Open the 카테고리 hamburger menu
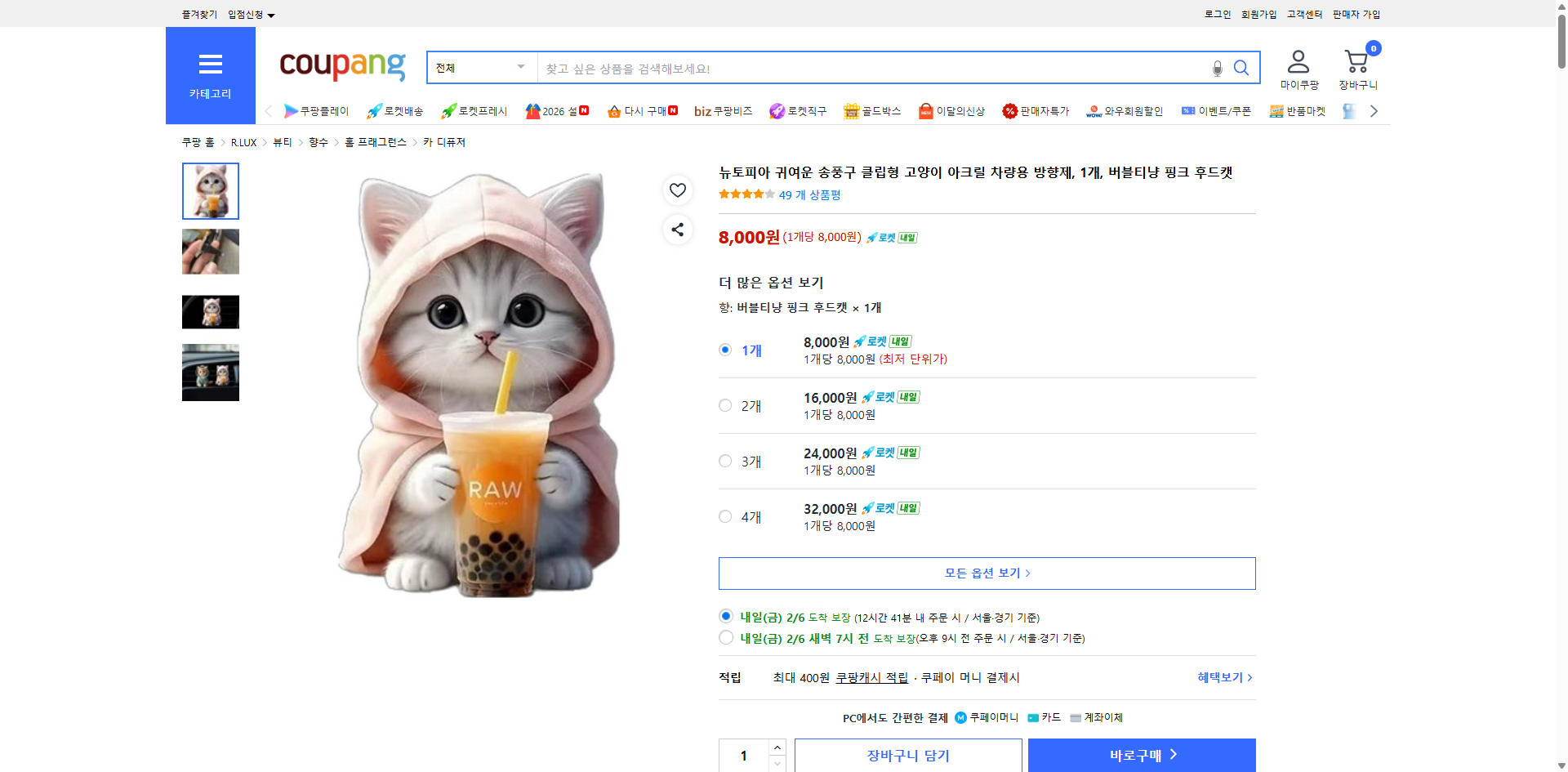This screenshot has width=1568, height=772. (x=211, y=64)
